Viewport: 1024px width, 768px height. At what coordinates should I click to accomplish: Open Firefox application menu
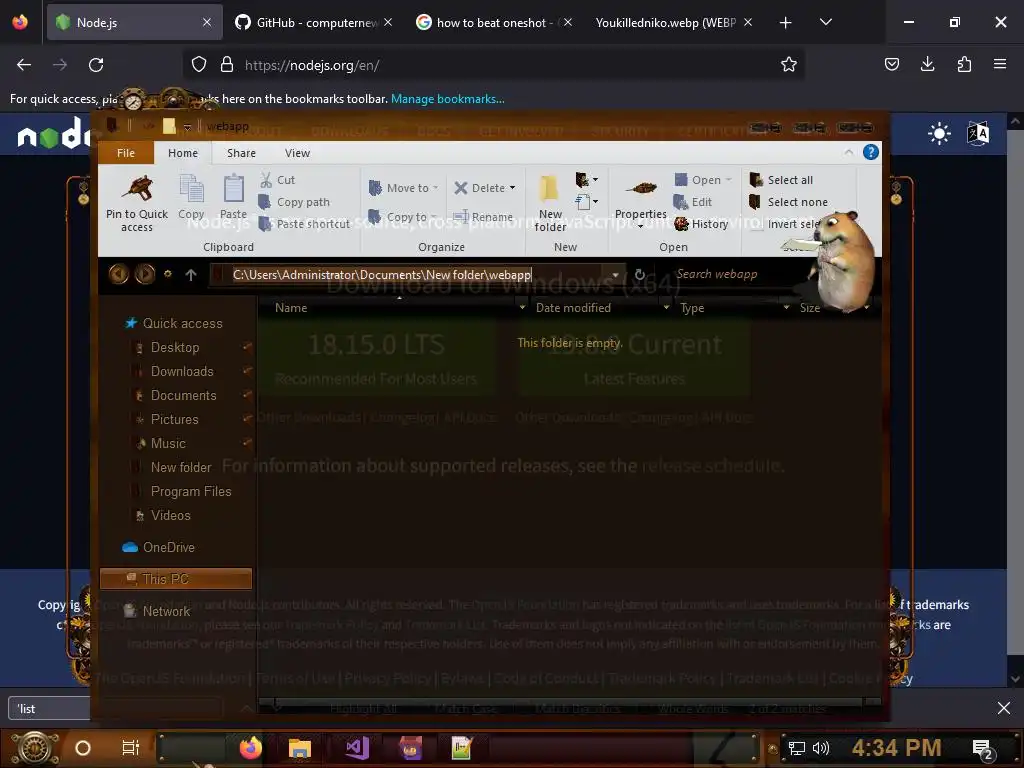pyautogui.click(x=1000, y=64)
